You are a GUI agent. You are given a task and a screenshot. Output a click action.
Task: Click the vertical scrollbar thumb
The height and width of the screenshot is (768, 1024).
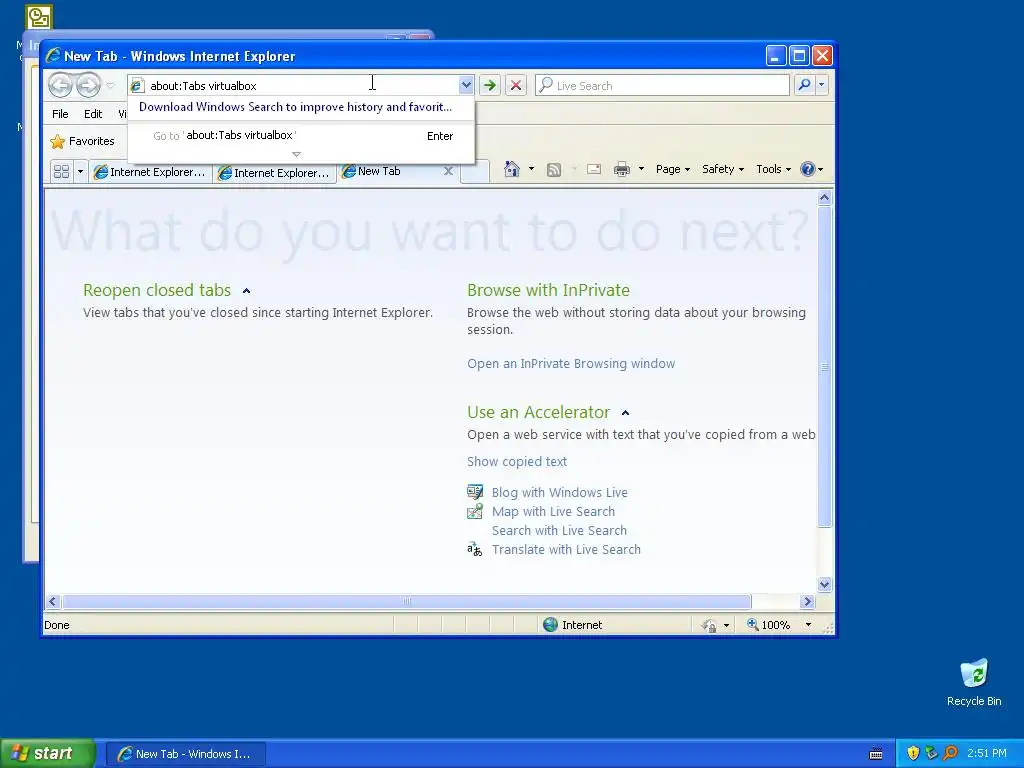point(824,366)
